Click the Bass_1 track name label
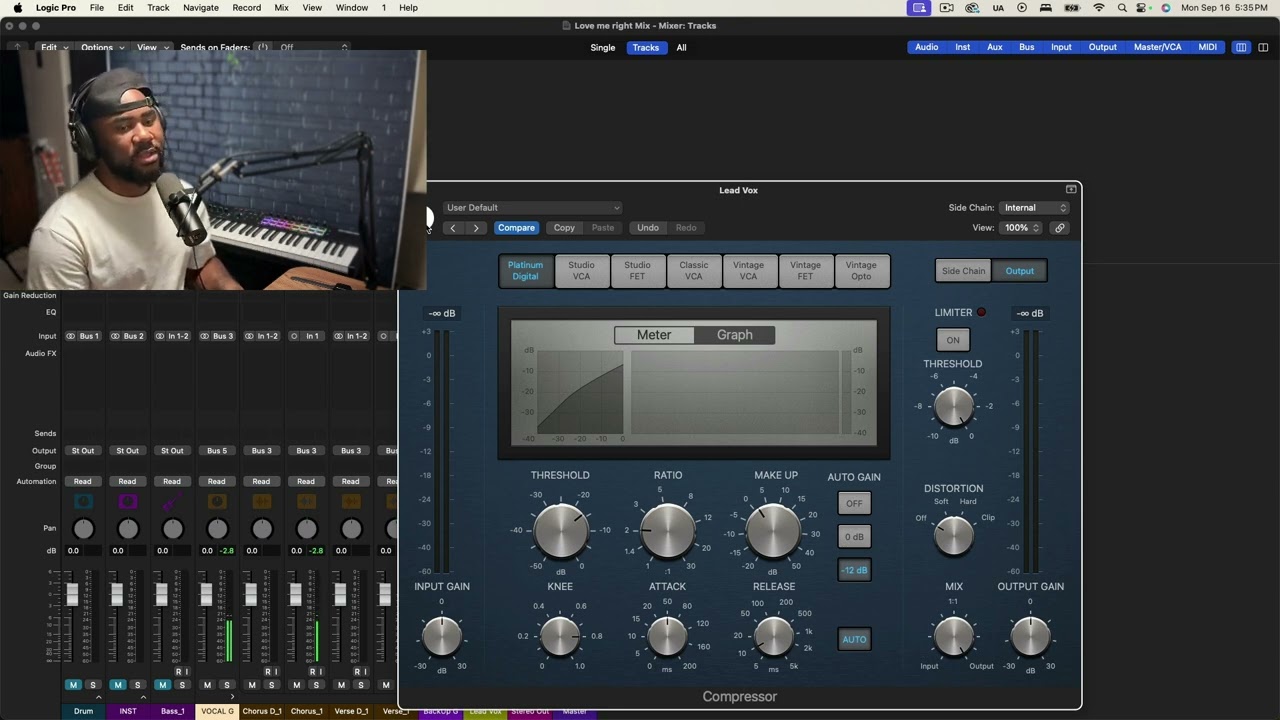Image resolution: width=1280 pixels, height=720 pixels. point(173,711)
